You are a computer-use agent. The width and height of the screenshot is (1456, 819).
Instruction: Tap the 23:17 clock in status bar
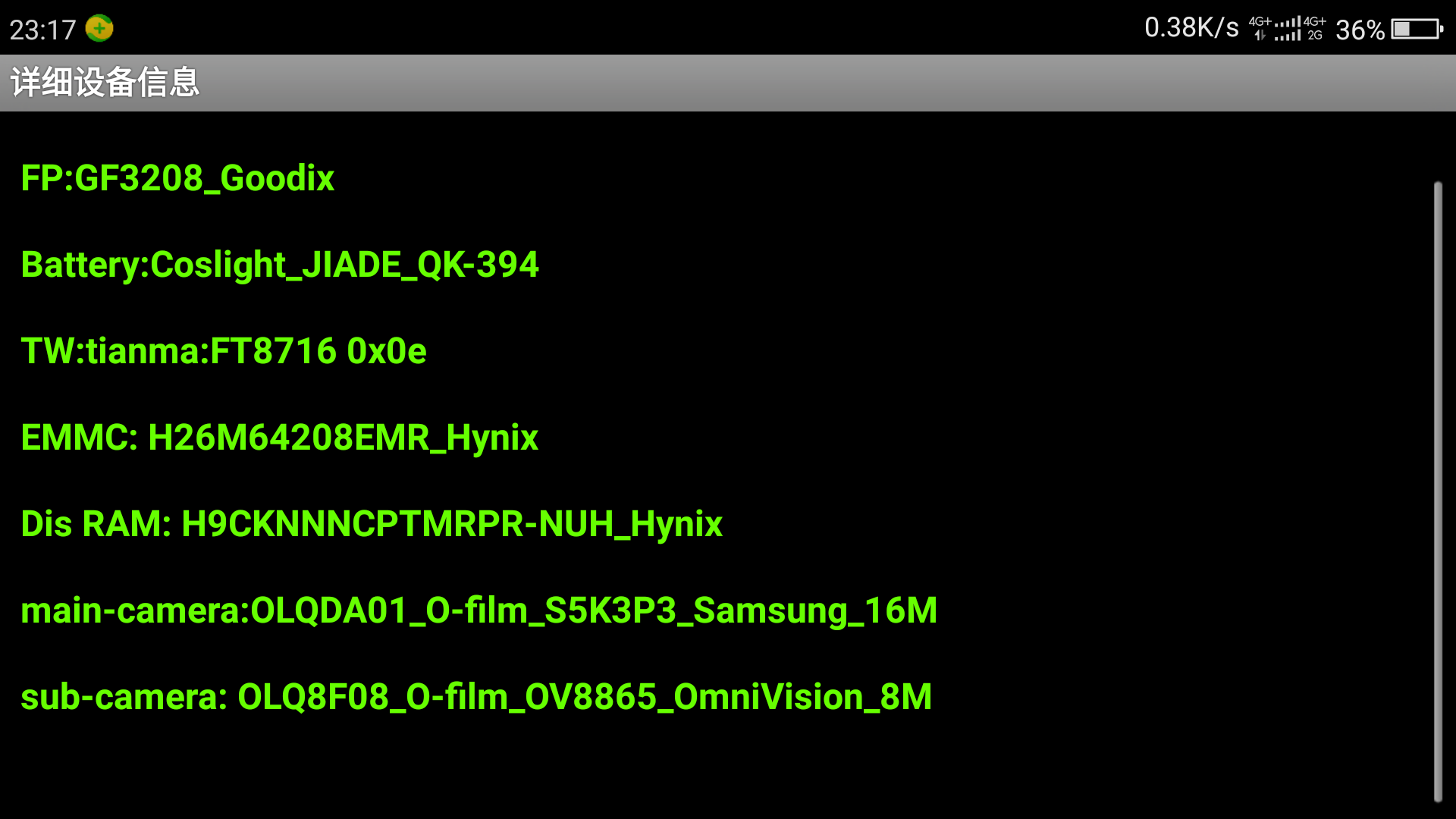(42, 30)
